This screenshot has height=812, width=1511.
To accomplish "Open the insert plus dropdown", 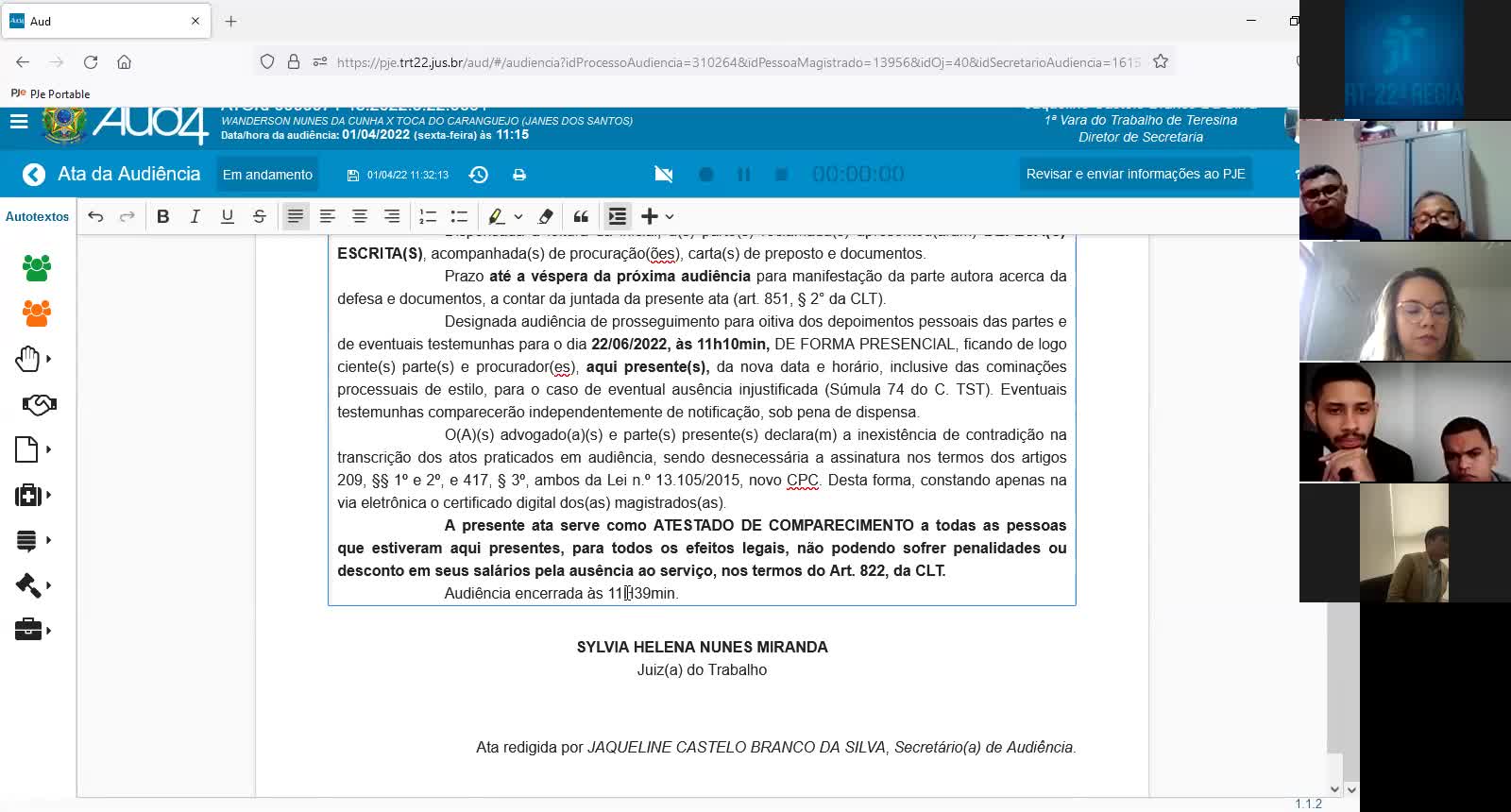I will click(x=657, y=216).
